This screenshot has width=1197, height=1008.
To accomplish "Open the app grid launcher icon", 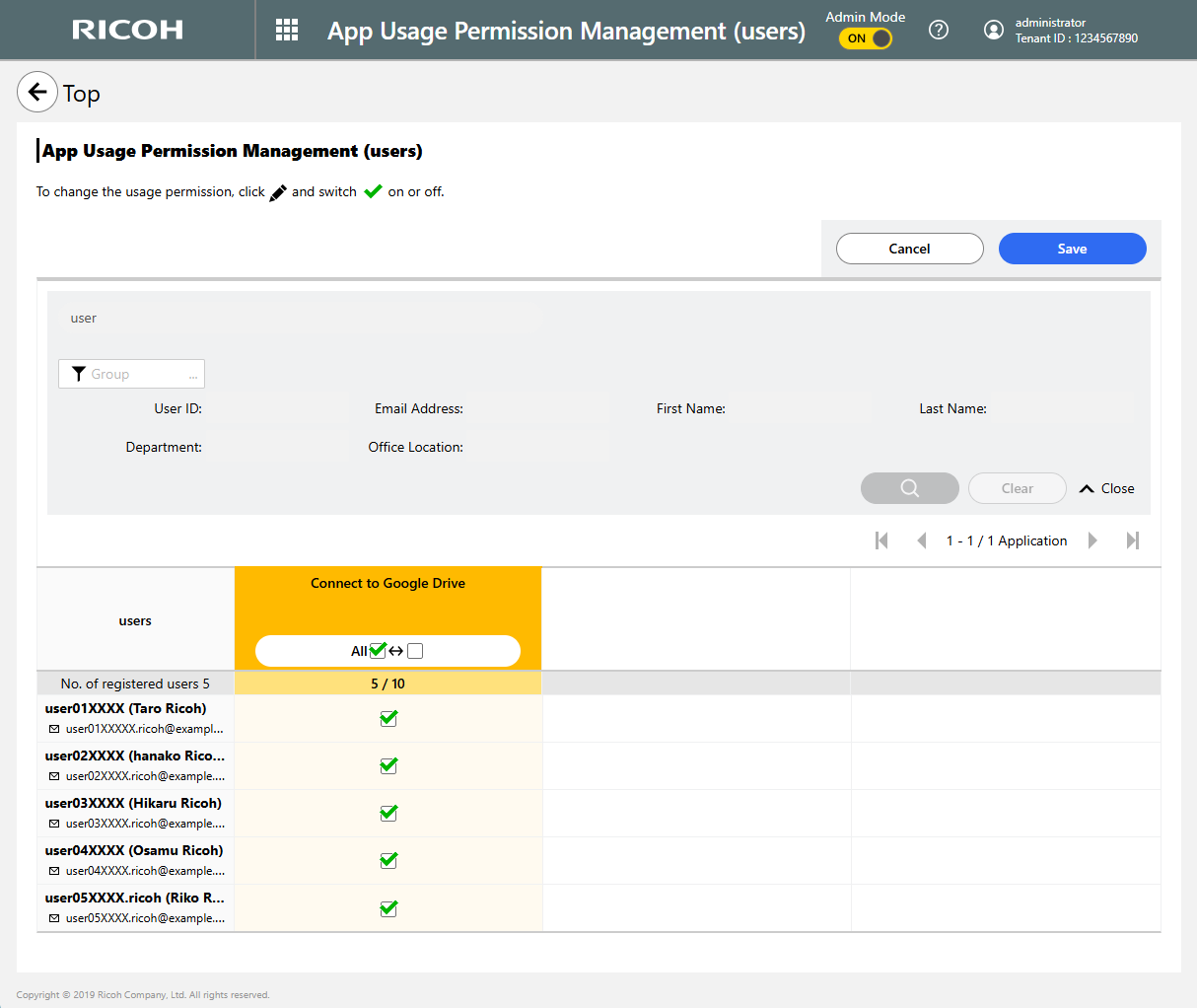I will pyautogui.click(x=287, y=31).
